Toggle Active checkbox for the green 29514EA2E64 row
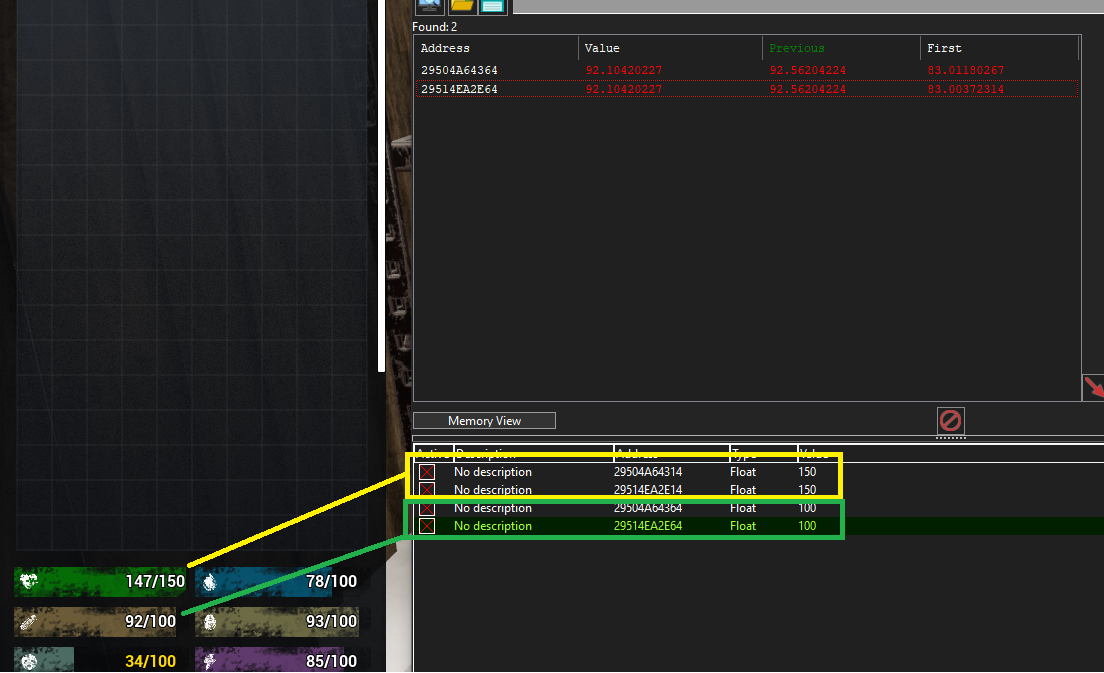This screenshot has height=673, width=1104. tap(427, 526)
